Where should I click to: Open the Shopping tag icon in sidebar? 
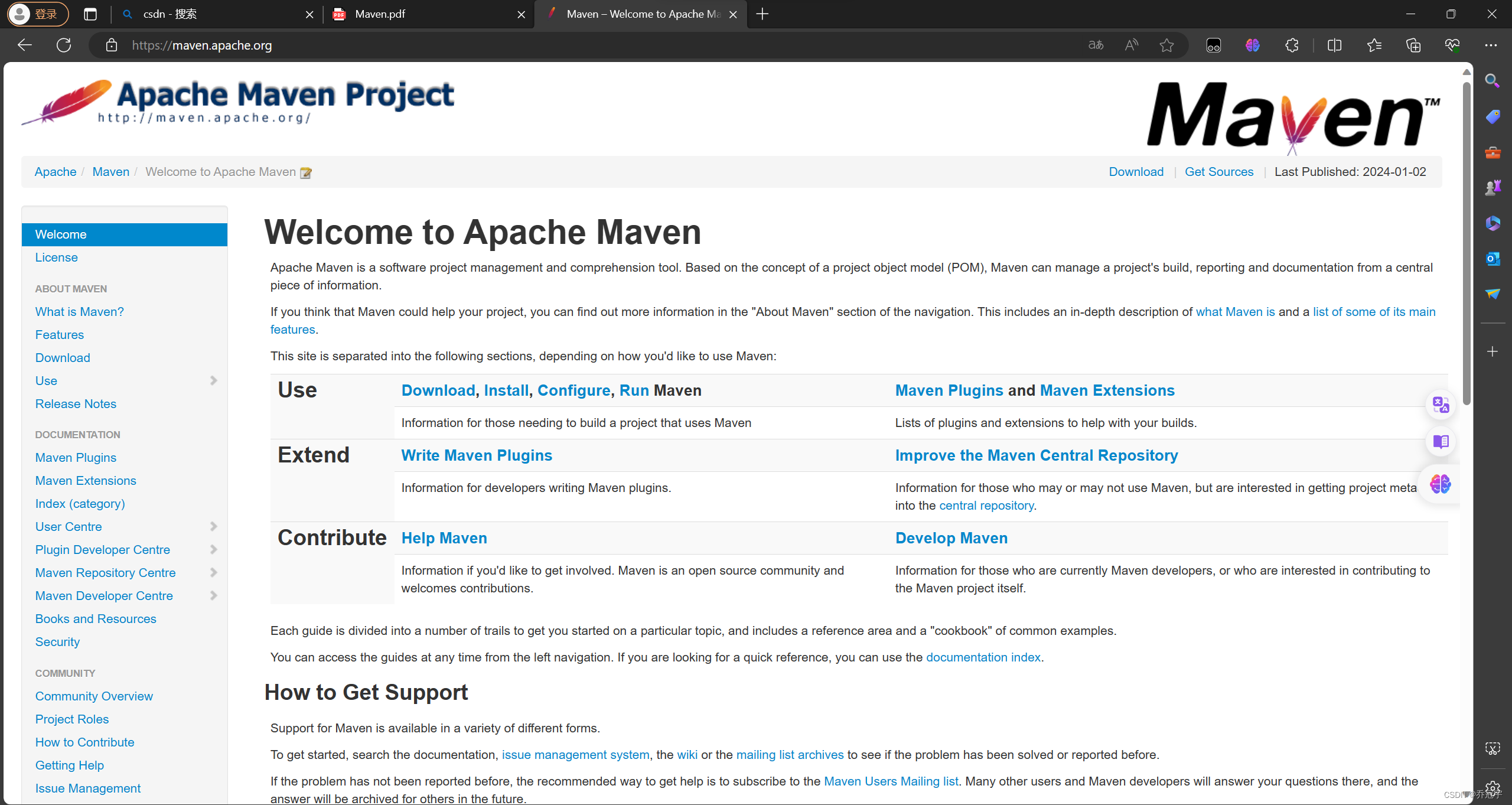tap(1493, 116)
